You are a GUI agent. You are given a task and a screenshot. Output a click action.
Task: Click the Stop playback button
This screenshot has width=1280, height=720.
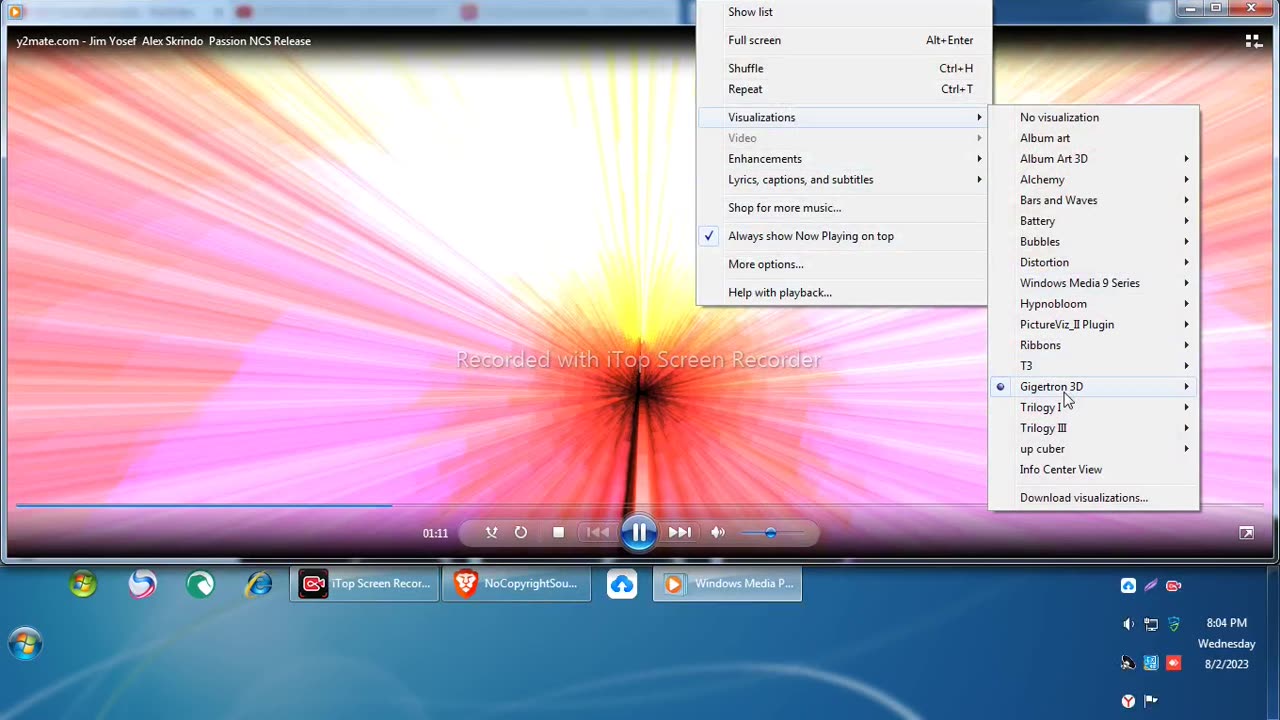(x=558, y=533)
